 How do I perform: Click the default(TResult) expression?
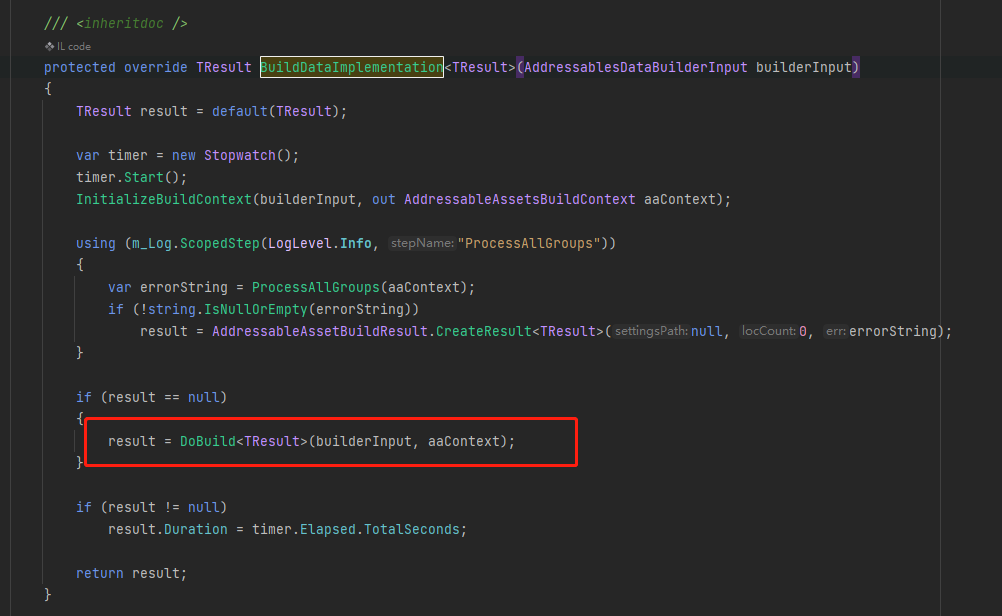[x=275, y=111]
